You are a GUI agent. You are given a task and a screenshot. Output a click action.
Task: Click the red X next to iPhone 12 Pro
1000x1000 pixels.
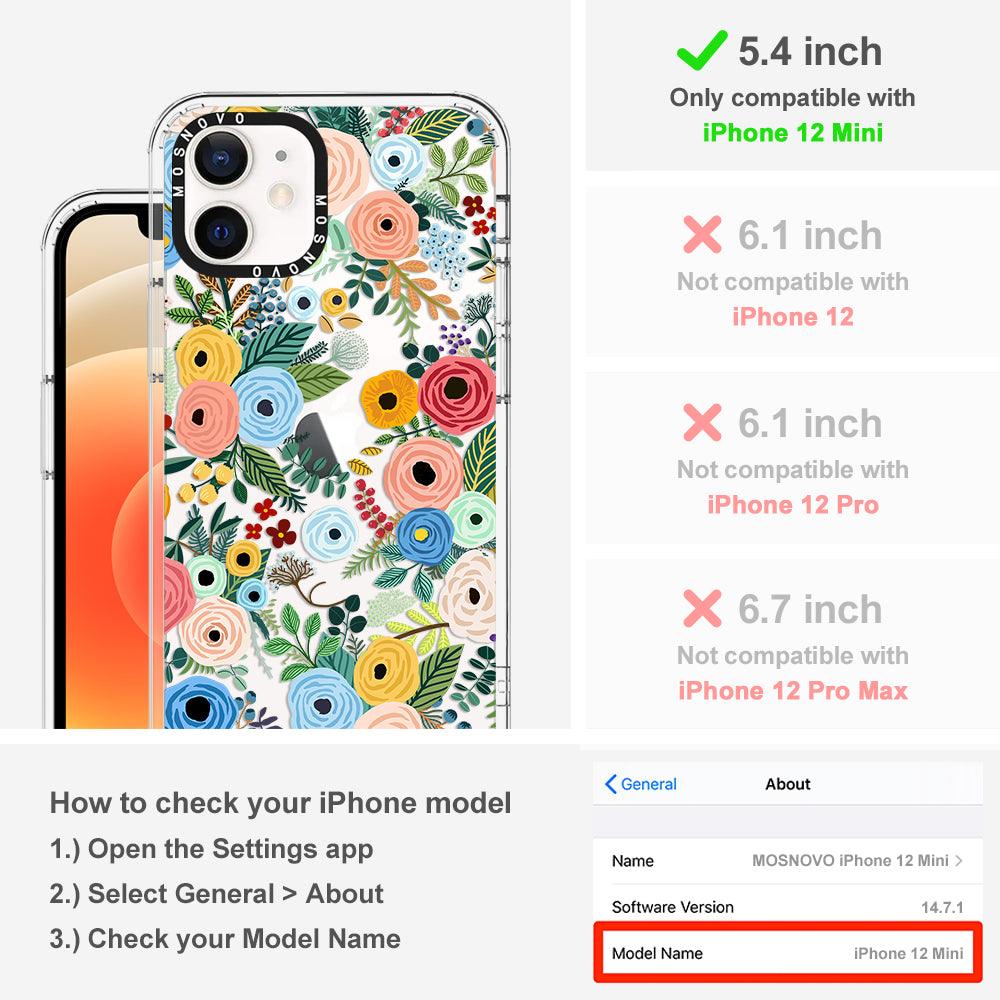click(x=702, y=422)
